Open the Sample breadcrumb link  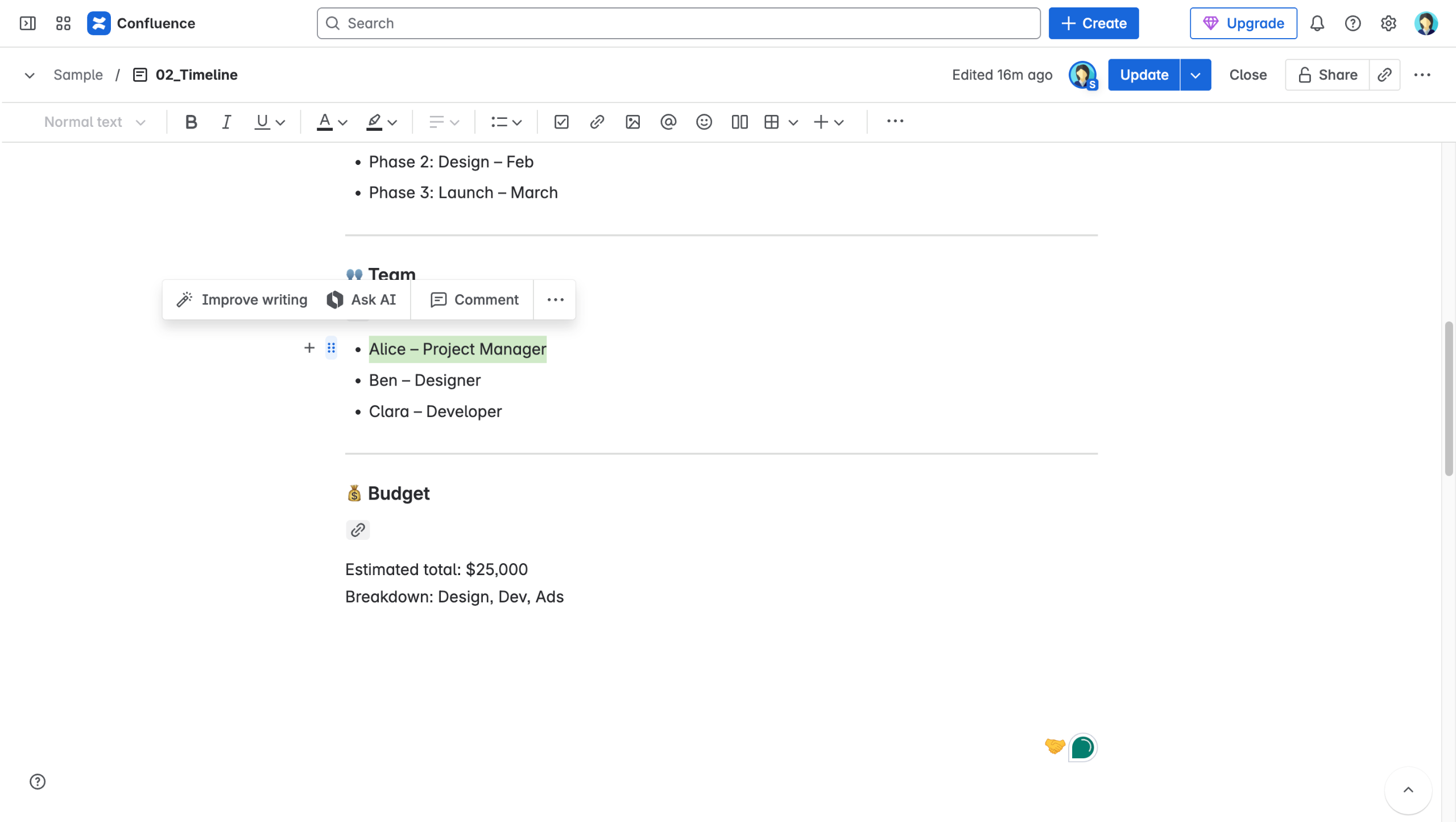point(78,75)
